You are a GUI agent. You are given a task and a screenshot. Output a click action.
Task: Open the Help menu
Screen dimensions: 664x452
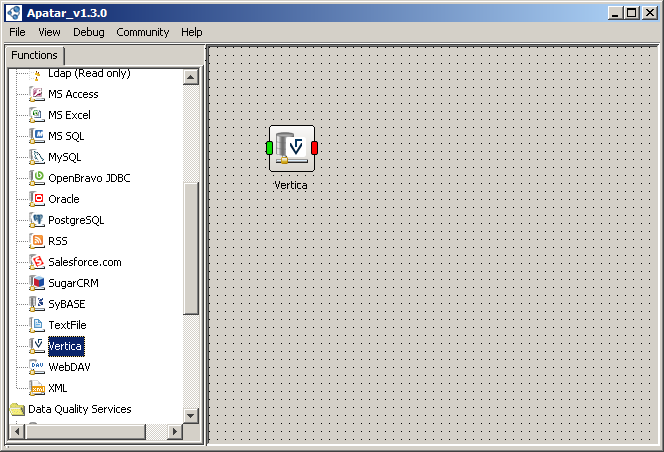point(192,32)
